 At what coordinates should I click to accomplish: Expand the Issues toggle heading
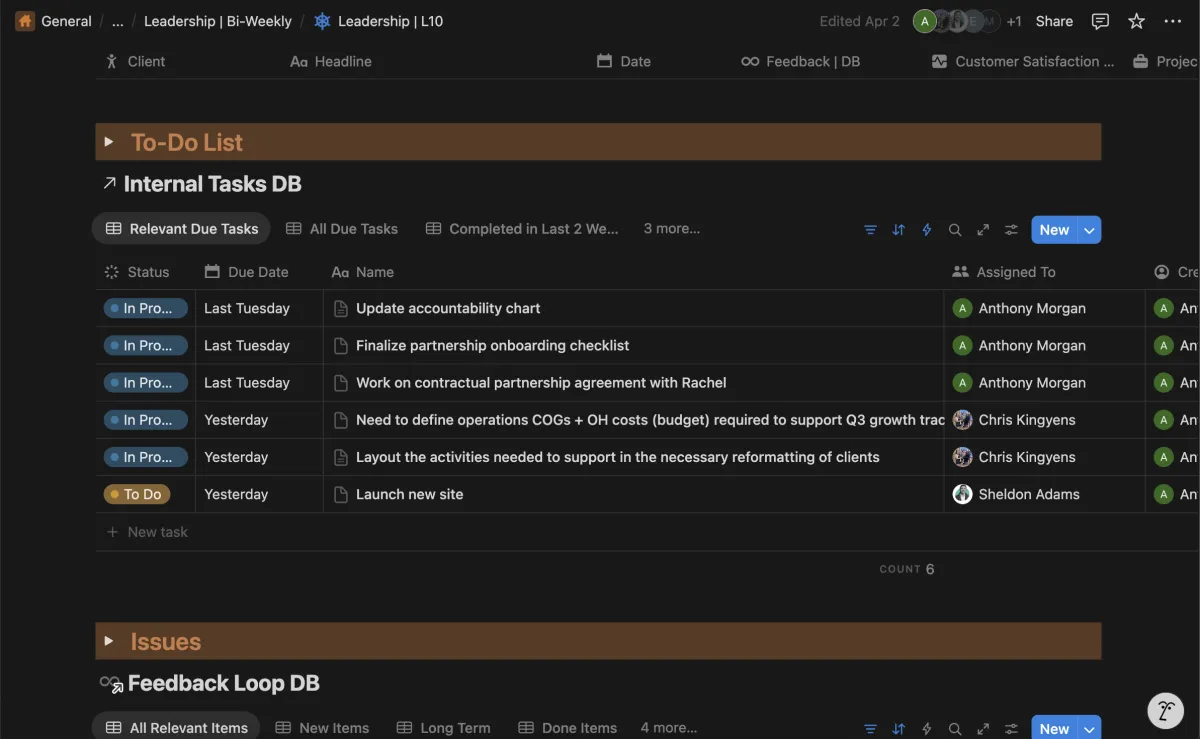tap(109, 641)
